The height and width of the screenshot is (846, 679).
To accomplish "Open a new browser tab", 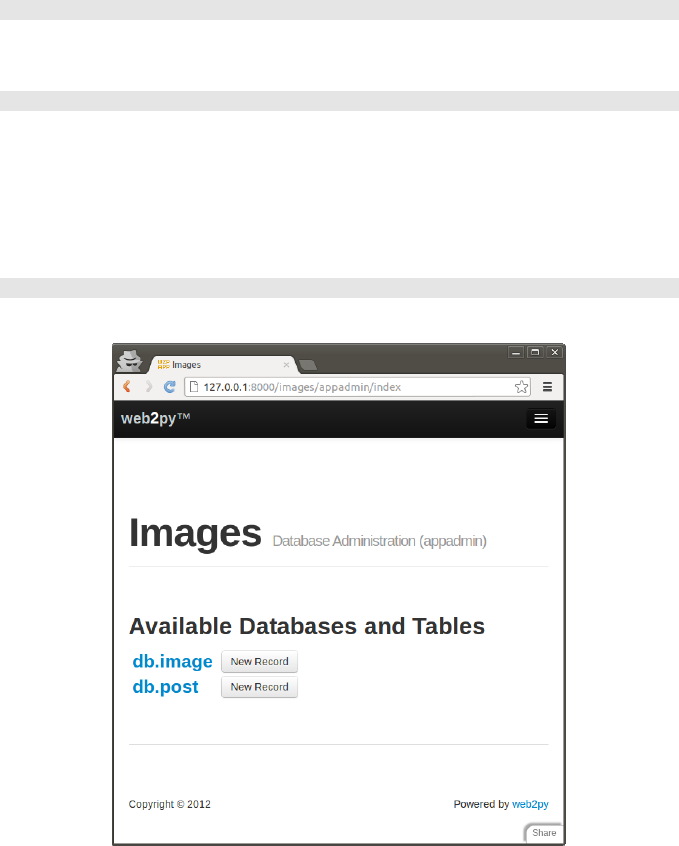I will point(308,365).
